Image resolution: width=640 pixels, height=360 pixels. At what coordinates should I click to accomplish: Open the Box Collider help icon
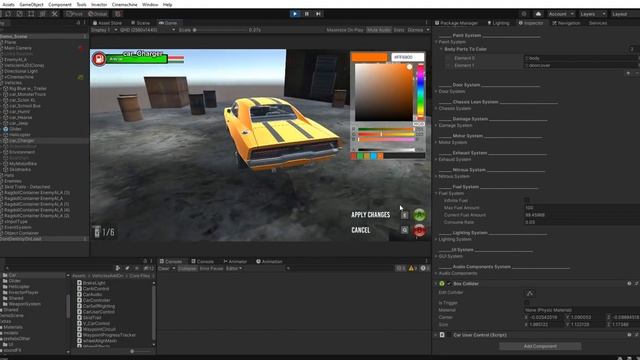point(629,283)
